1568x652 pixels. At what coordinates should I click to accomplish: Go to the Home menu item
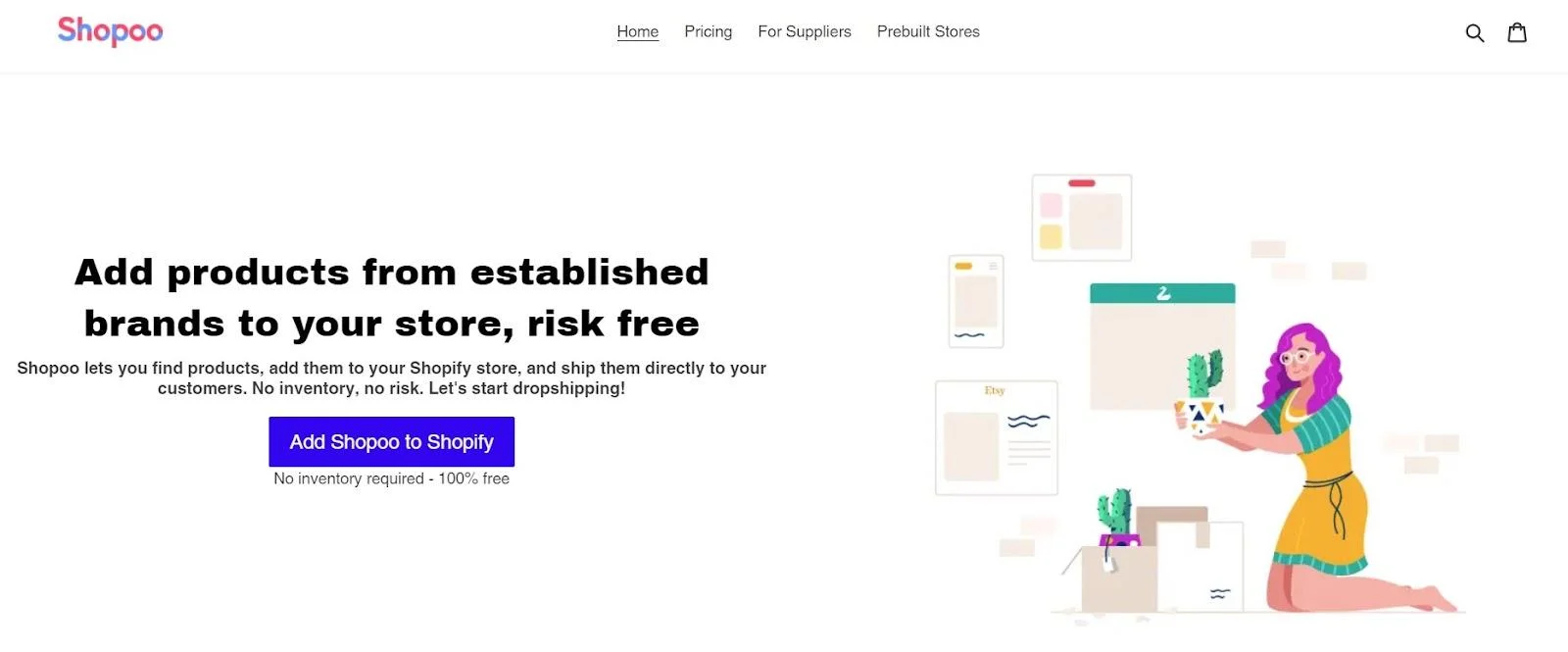click(x=637, y=31)
